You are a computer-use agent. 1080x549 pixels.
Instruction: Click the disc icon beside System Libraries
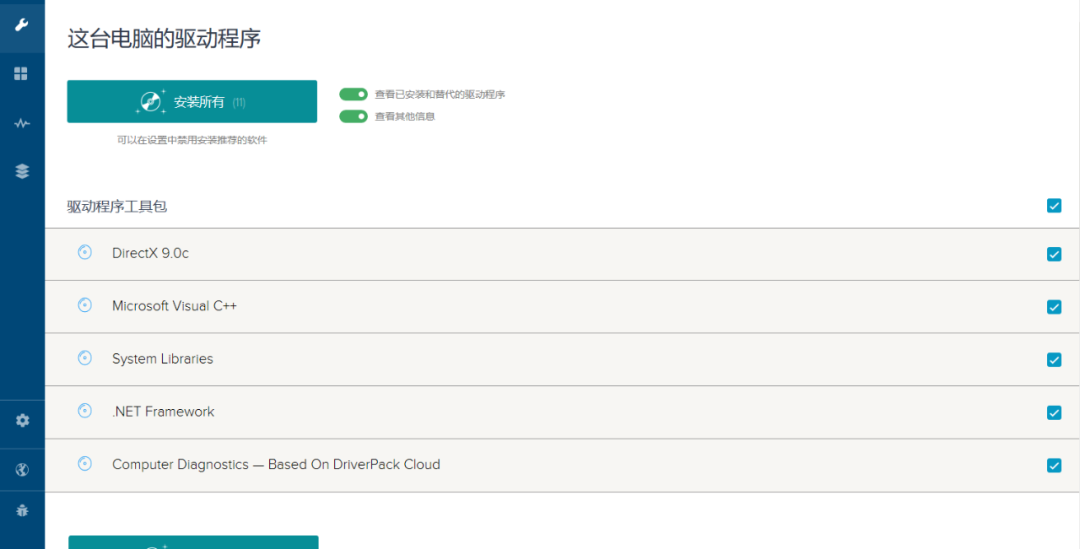pos(85,358)
